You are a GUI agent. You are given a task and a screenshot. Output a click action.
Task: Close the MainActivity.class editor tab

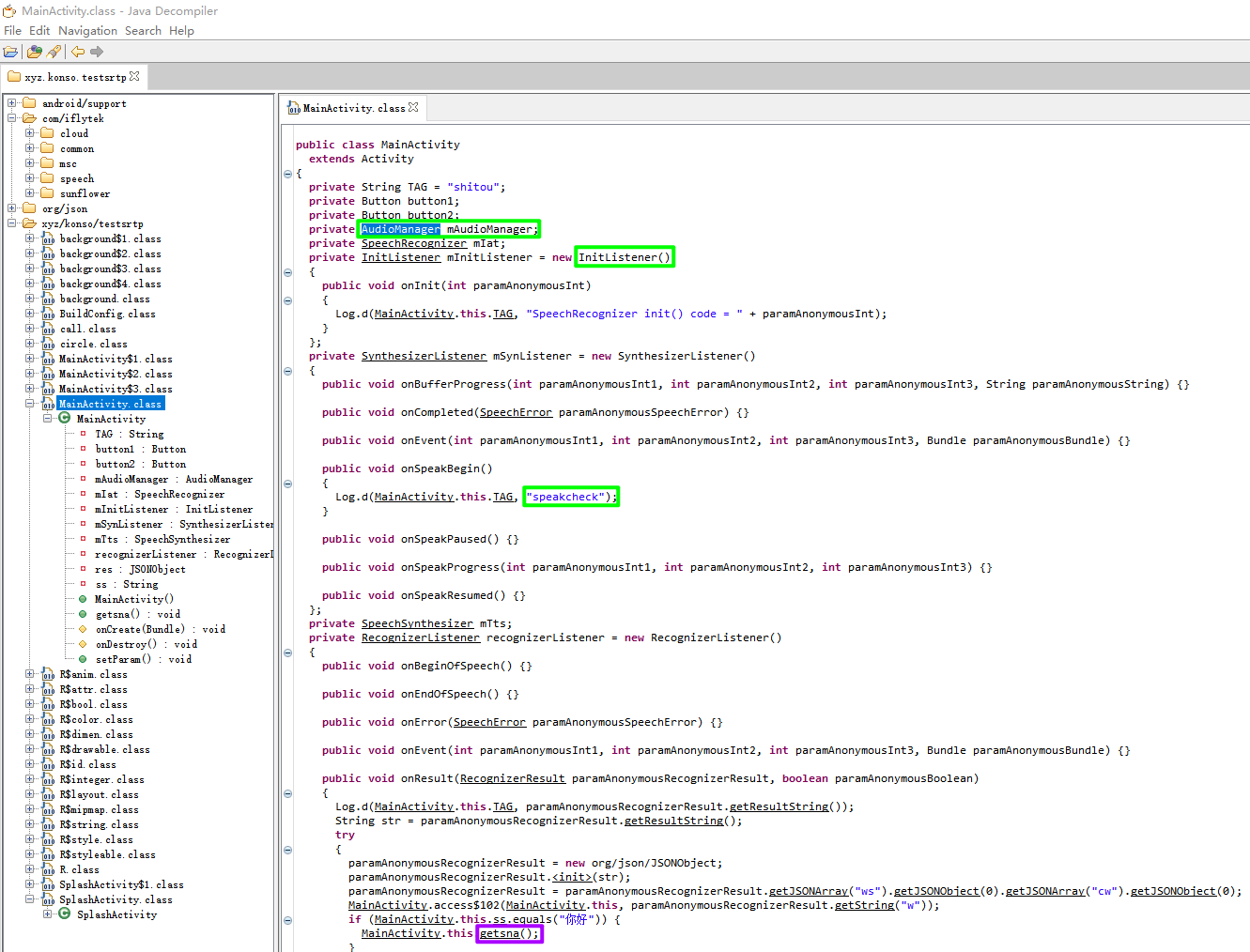coord(413,107)
